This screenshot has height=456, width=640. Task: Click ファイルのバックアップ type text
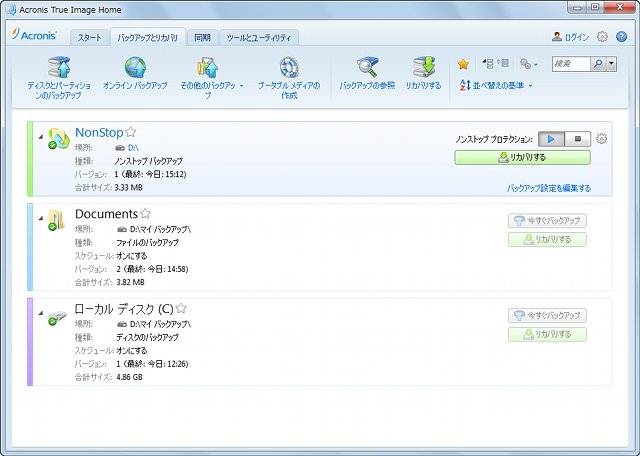click(x=147, y=242)
